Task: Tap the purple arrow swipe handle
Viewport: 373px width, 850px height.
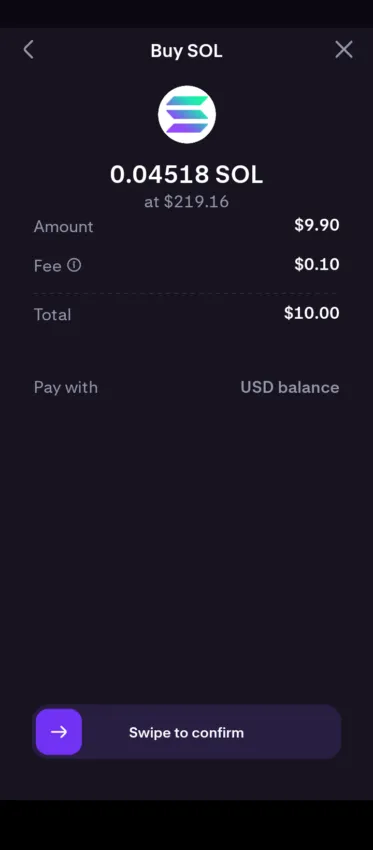Action: (x=59, y=732)
